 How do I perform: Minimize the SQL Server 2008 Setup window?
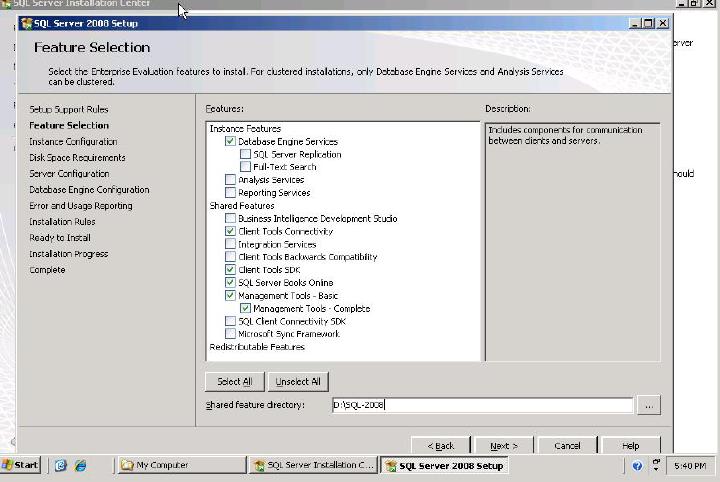pyautogui.click(x=635, y=23)
